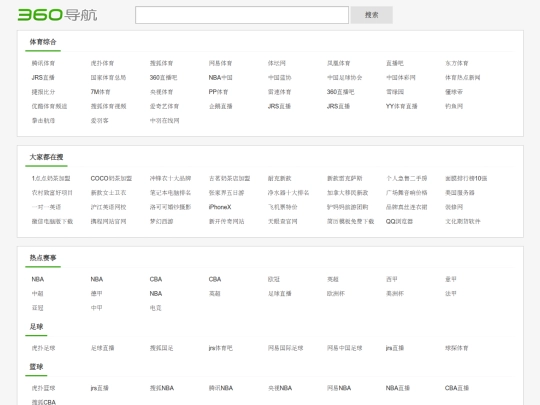Image resolution: width=540 pixels, height=405 pixels.
Task: Open 德甲 event link
Action: tap(96, 294)
